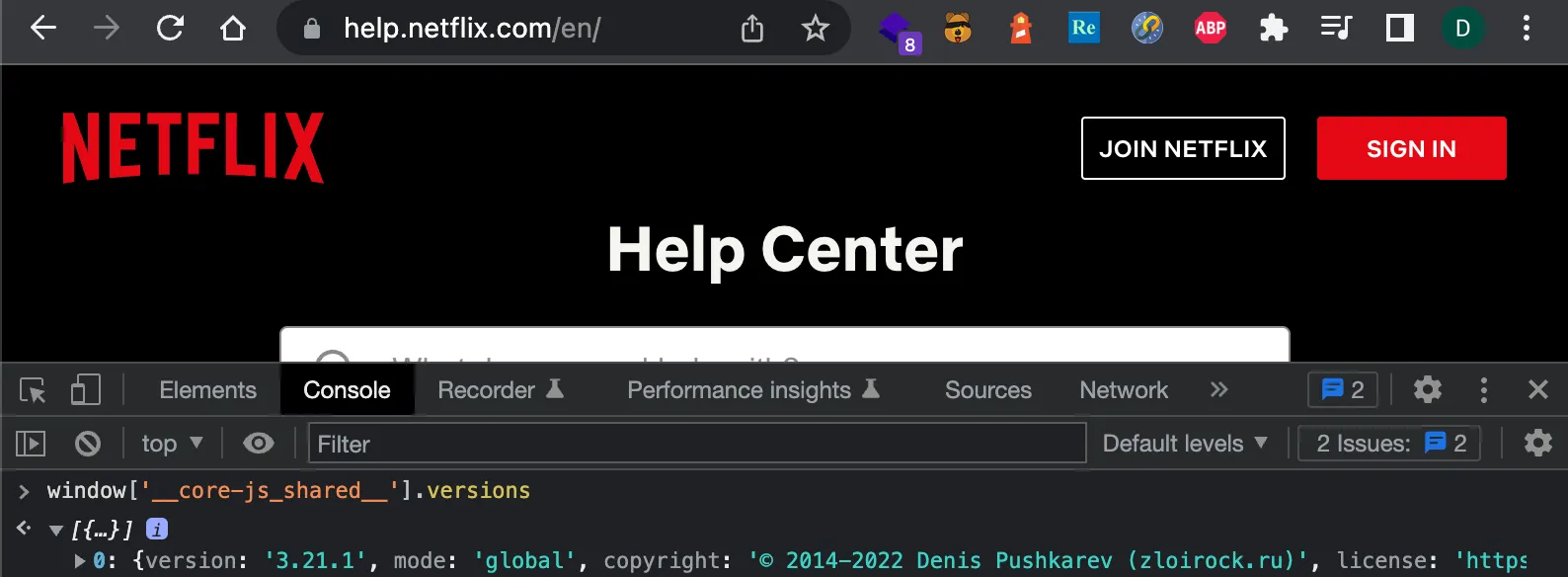Switch to the Elements tab
The image size is (1568, 577).
click(x=208, y=390)
